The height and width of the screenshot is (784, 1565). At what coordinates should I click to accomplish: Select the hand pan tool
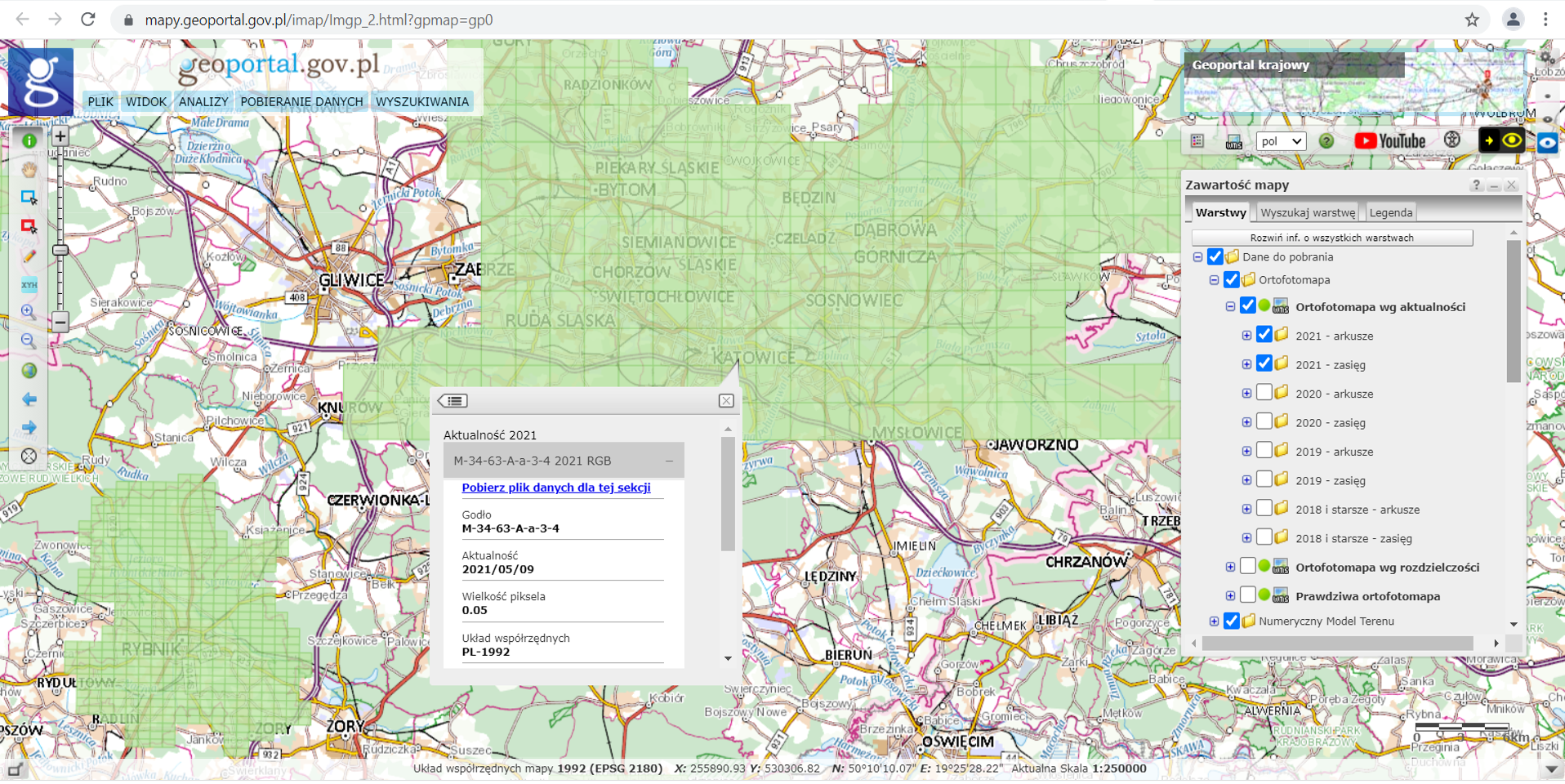pos(29,170)
